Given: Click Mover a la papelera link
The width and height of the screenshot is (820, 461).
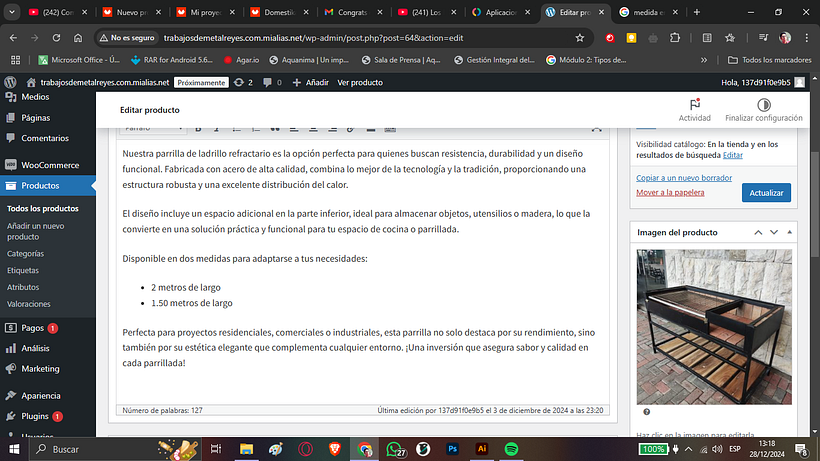Looking at the screenshot, I should [x=670, y=192].
